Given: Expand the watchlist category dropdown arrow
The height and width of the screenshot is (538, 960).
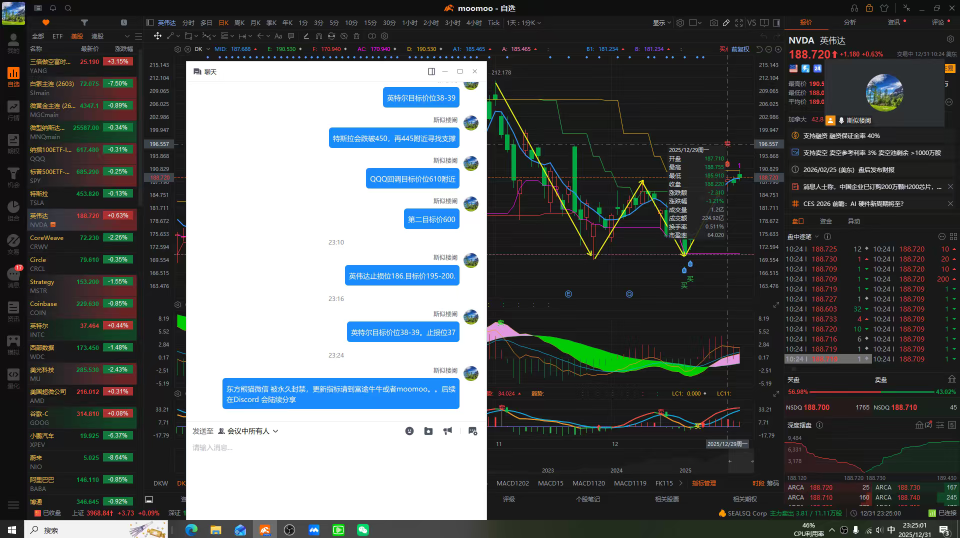Looking at the screenshot, I should click(127, 36).
